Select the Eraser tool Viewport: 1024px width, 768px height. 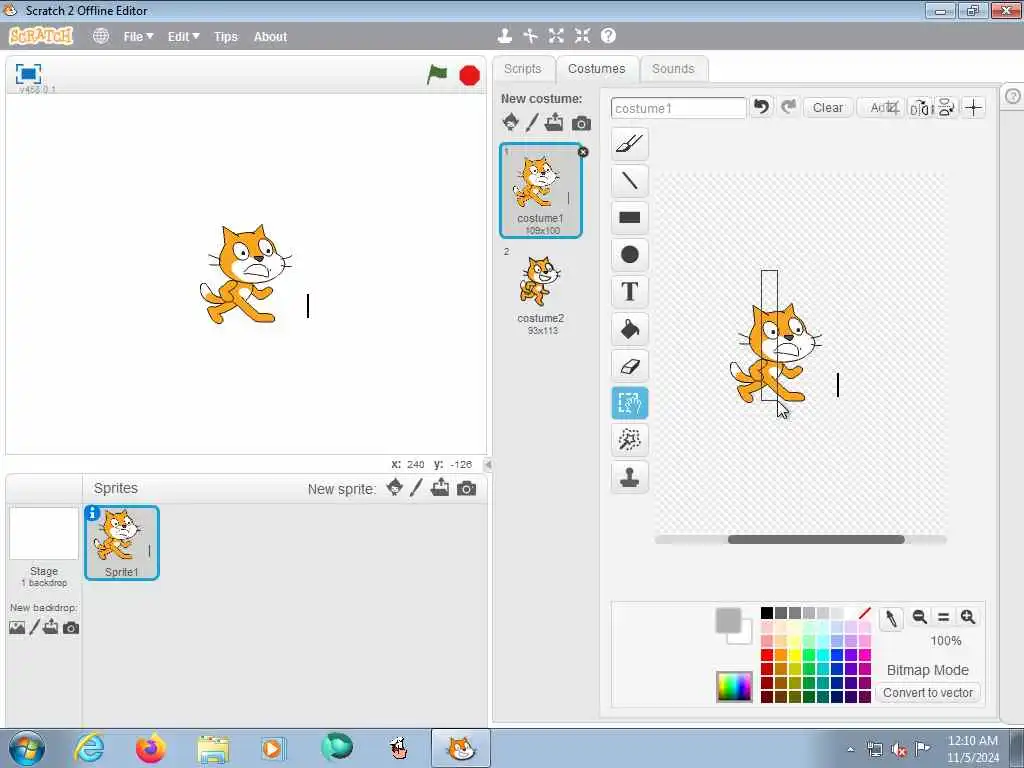click(x=630, y=366)
